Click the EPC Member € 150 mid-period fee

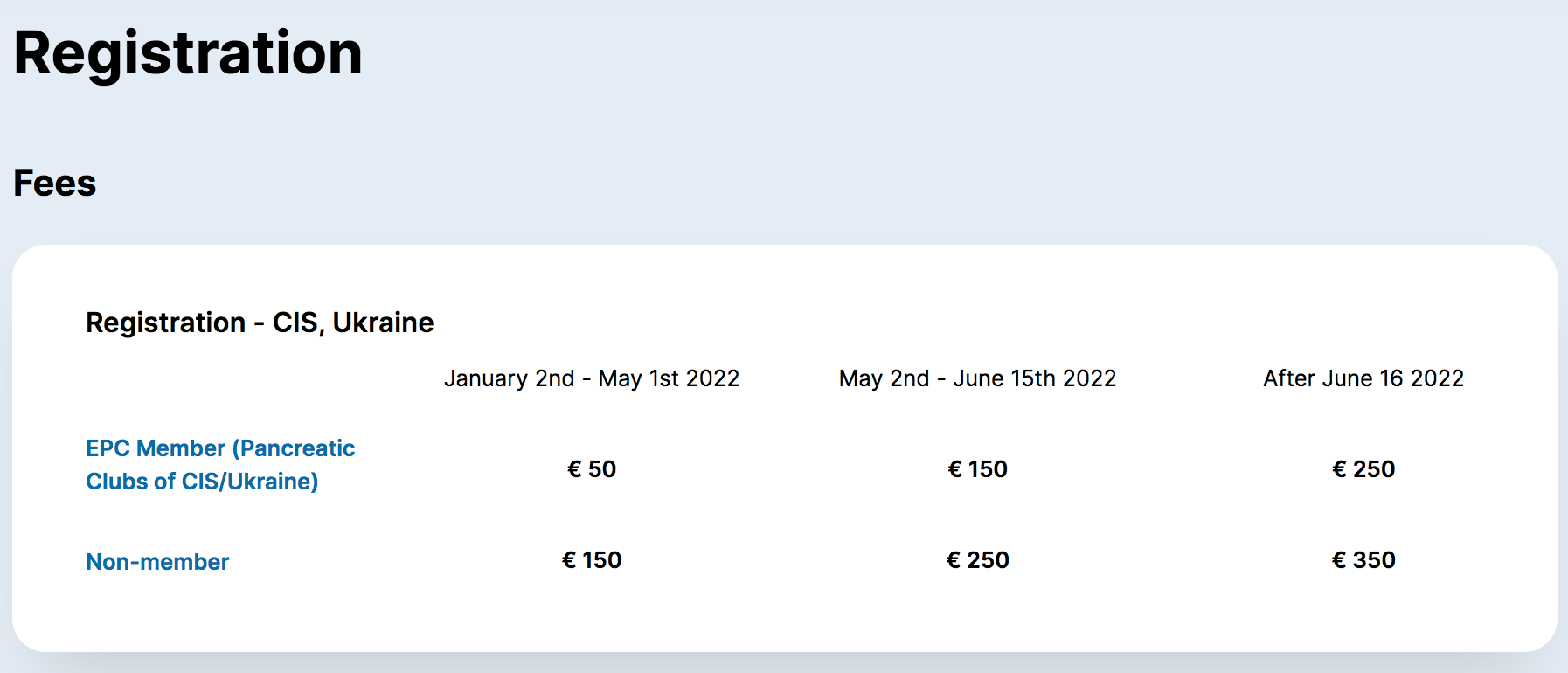978,469
